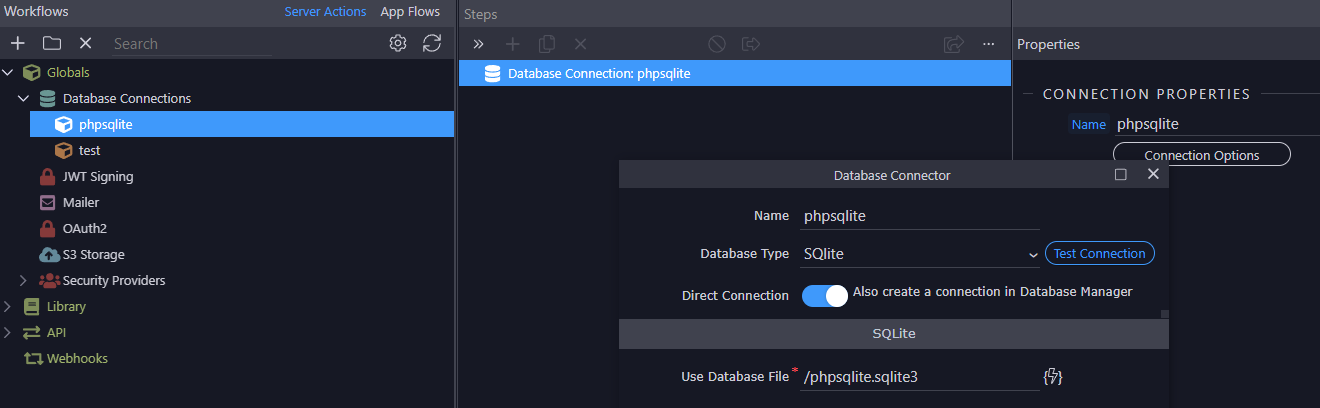Expand the Security Providers node
1320x408 pixels.
tap(24, 281)
